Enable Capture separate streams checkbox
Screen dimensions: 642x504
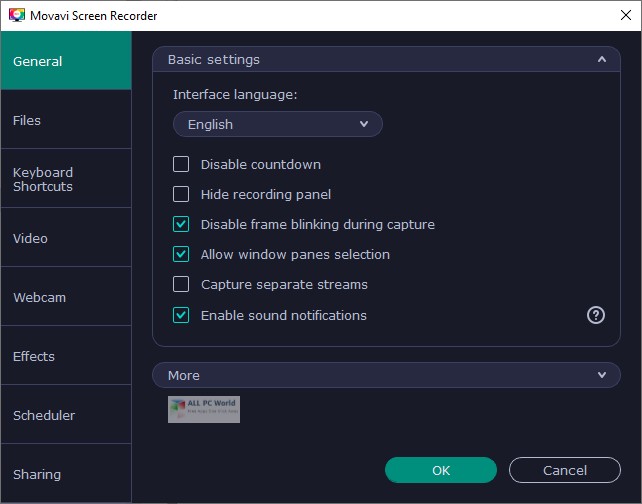181,284
